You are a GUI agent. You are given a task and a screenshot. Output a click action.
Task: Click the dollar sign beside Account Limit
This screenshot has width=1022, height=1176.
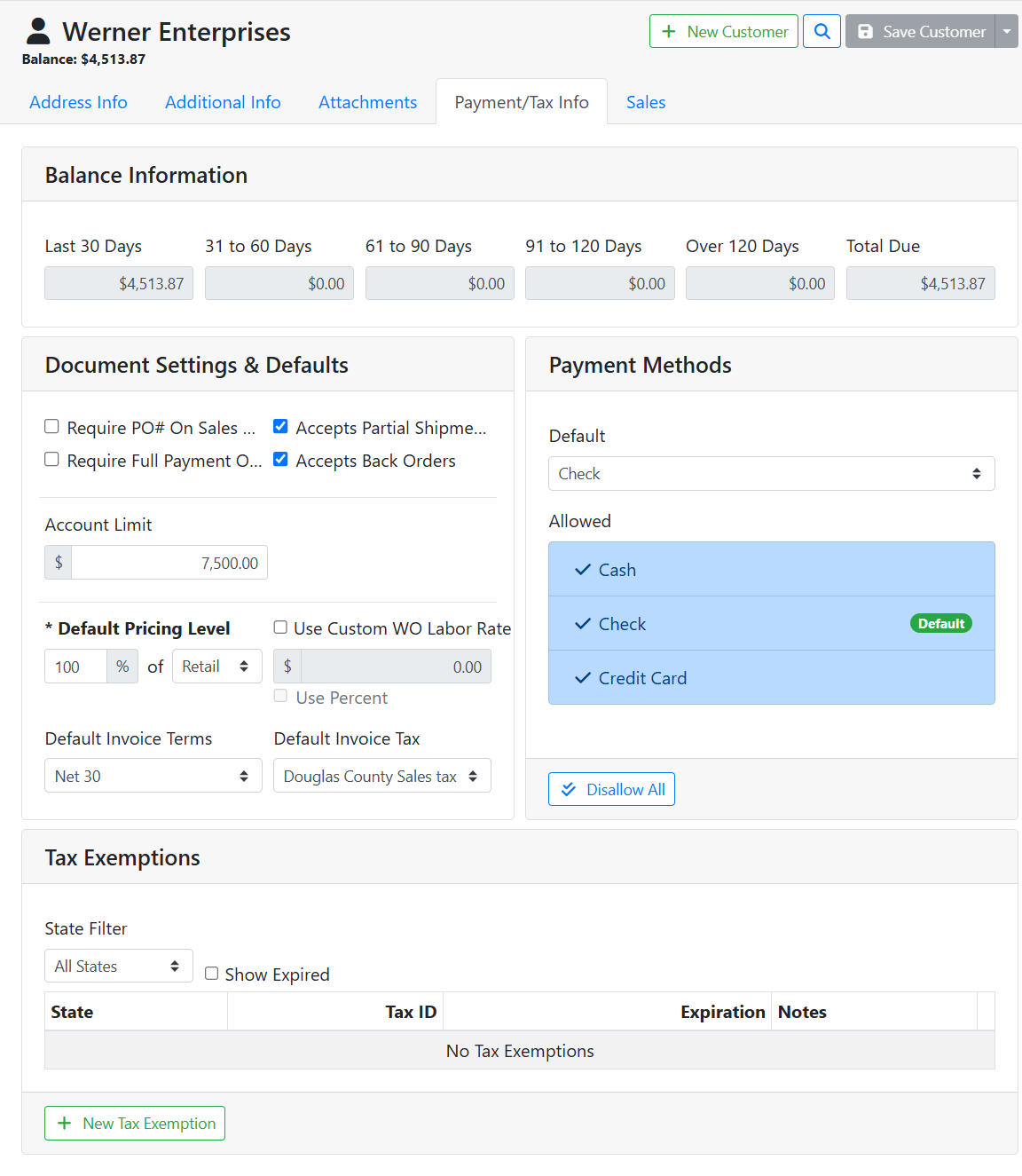[x=59, y=563]
